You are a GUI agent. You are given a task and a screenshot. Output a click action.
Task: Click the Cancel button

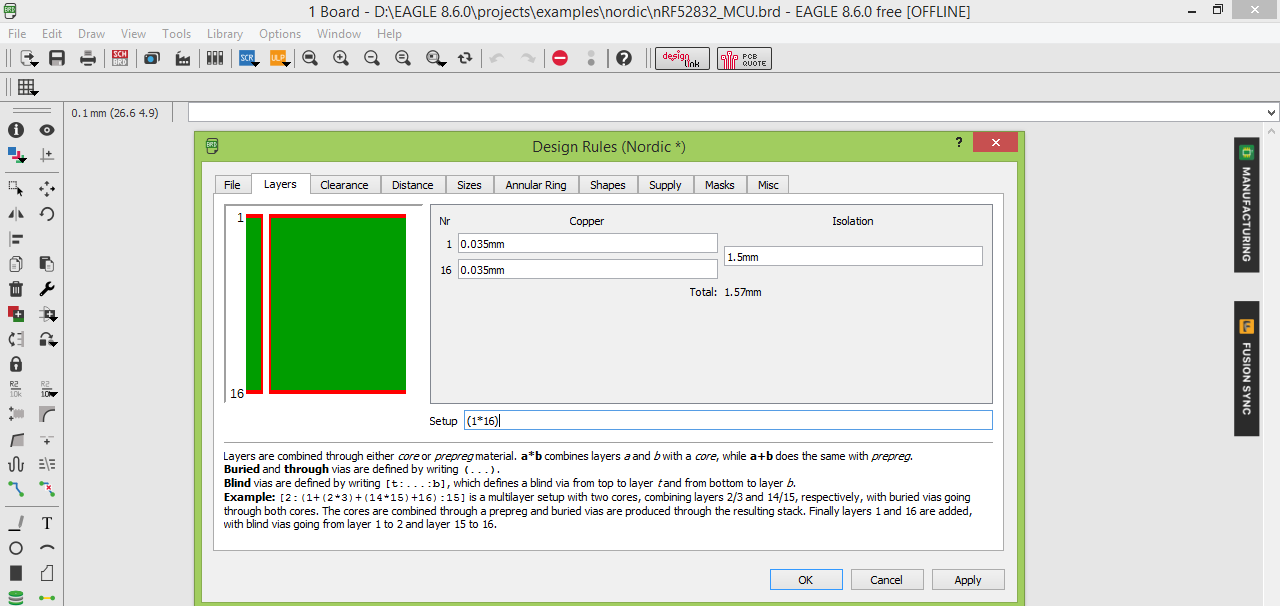tap(886, 580)
